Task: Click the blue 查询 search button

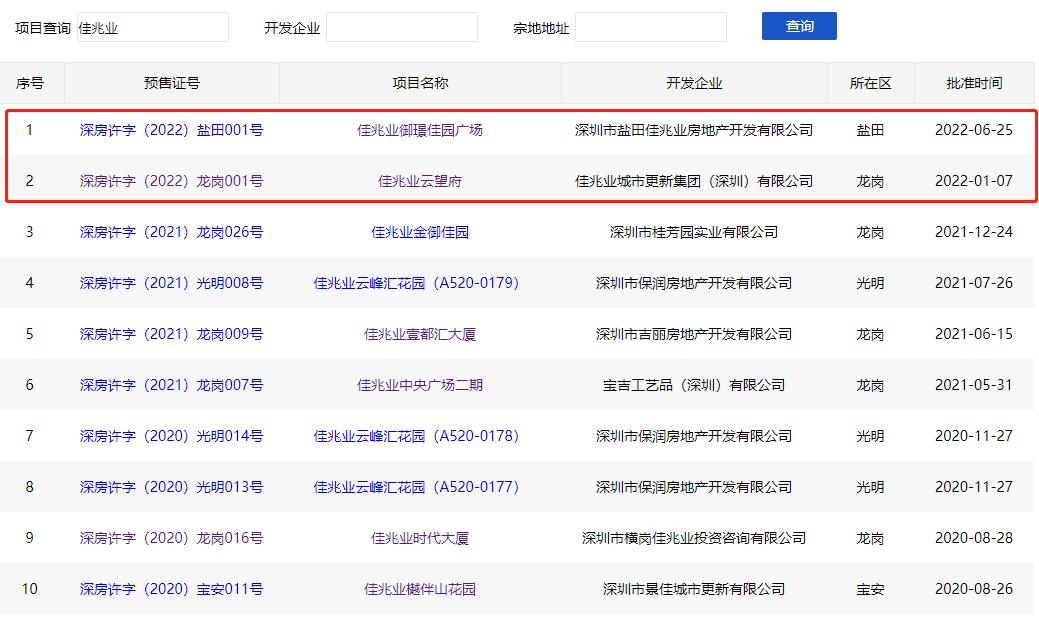Action: click(x=798, y=25)
